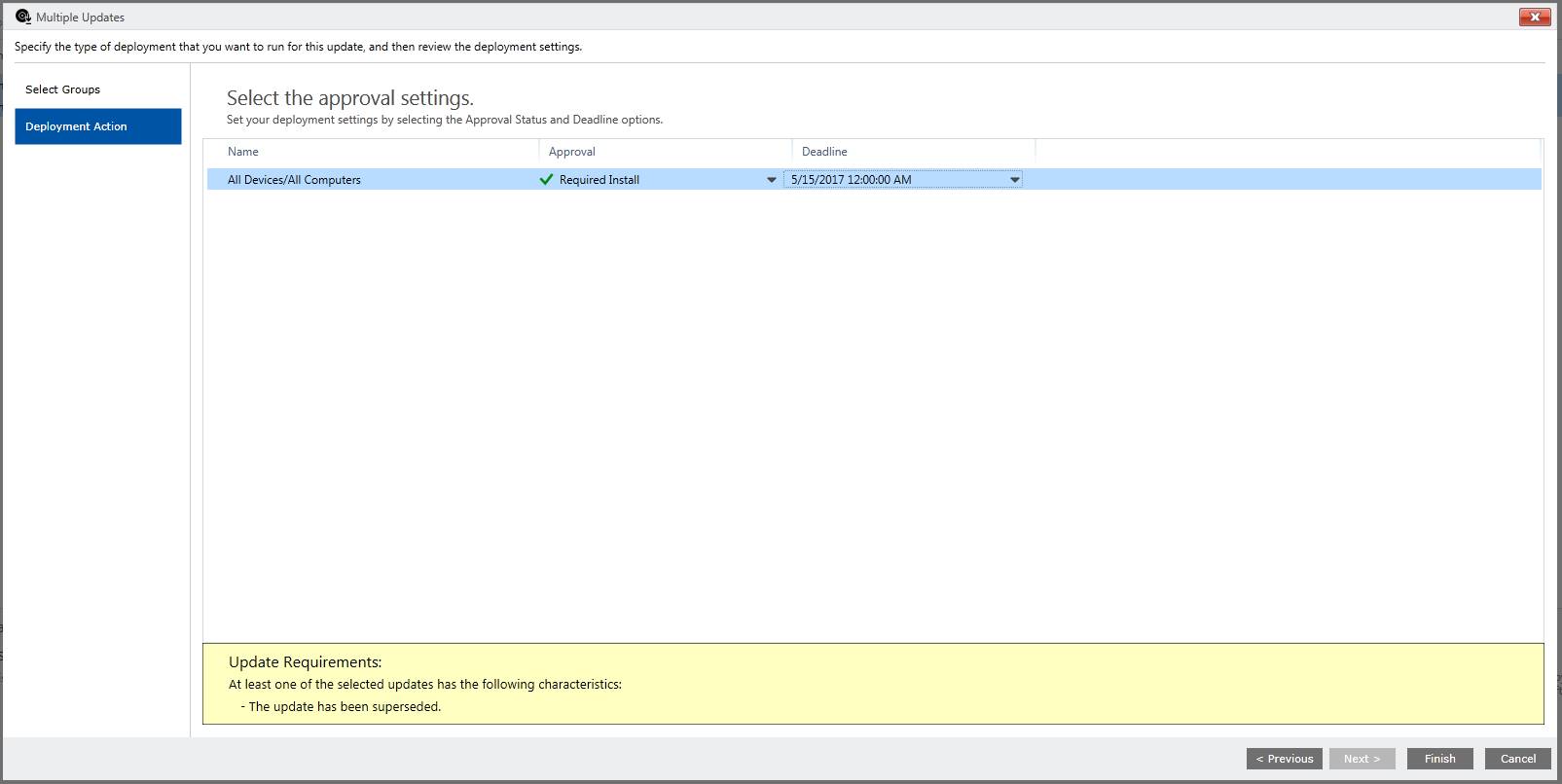Viewport: 1562px width, 784px height.
Task: Click the Update Requirements notice heading
Action: 305,662
